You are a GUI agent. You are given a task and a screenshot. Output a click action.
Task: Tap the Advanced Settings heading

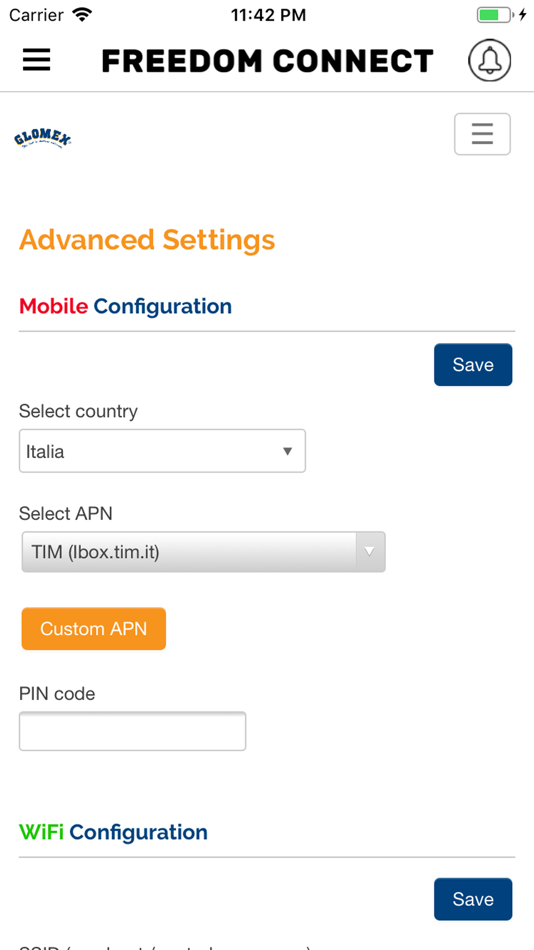click(x=147, y=239)
